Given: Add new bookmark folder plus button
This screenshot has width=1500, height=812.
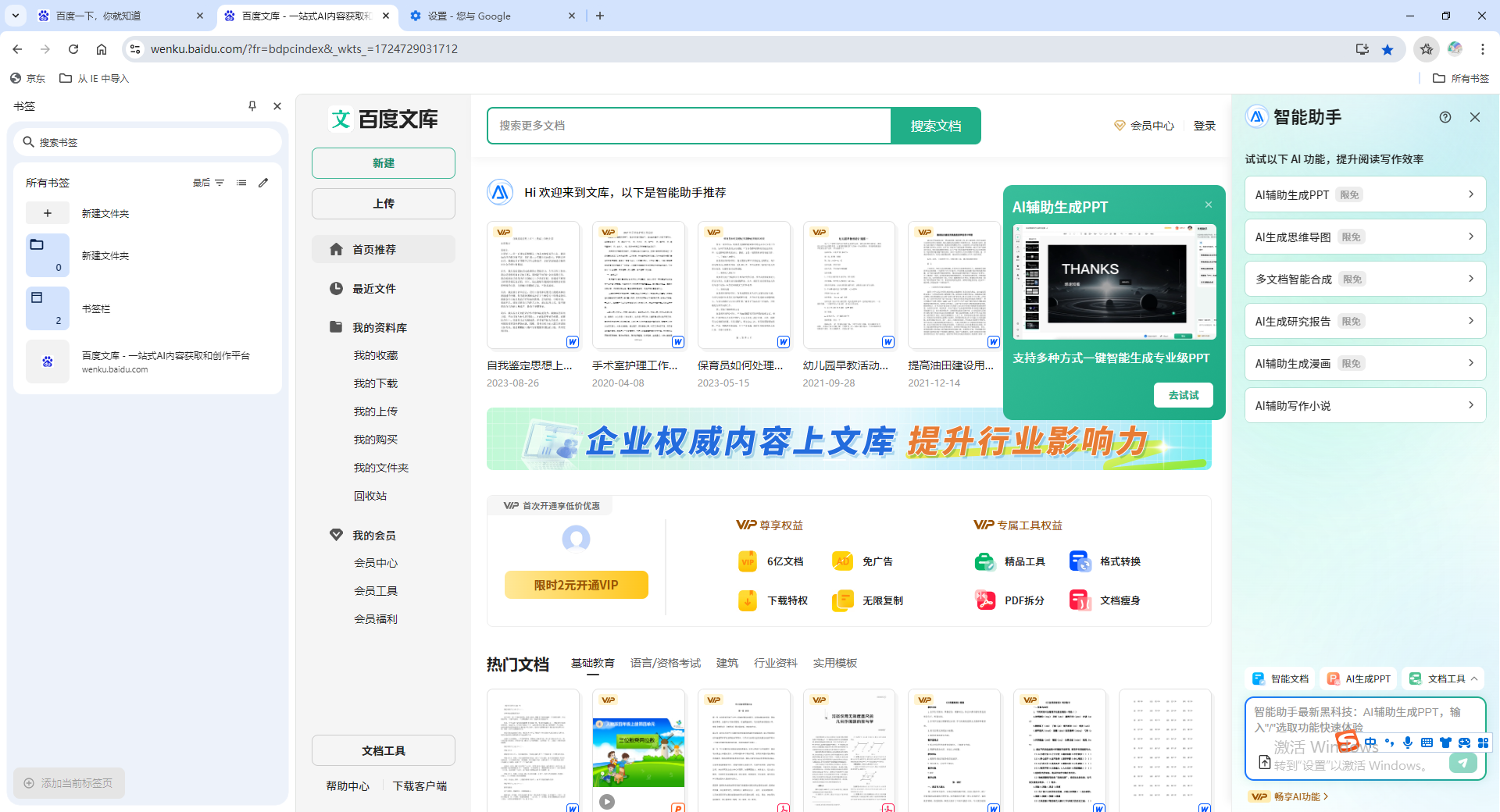Looking at the screenshot, I should pyautogui.click(x=48, y=213).
